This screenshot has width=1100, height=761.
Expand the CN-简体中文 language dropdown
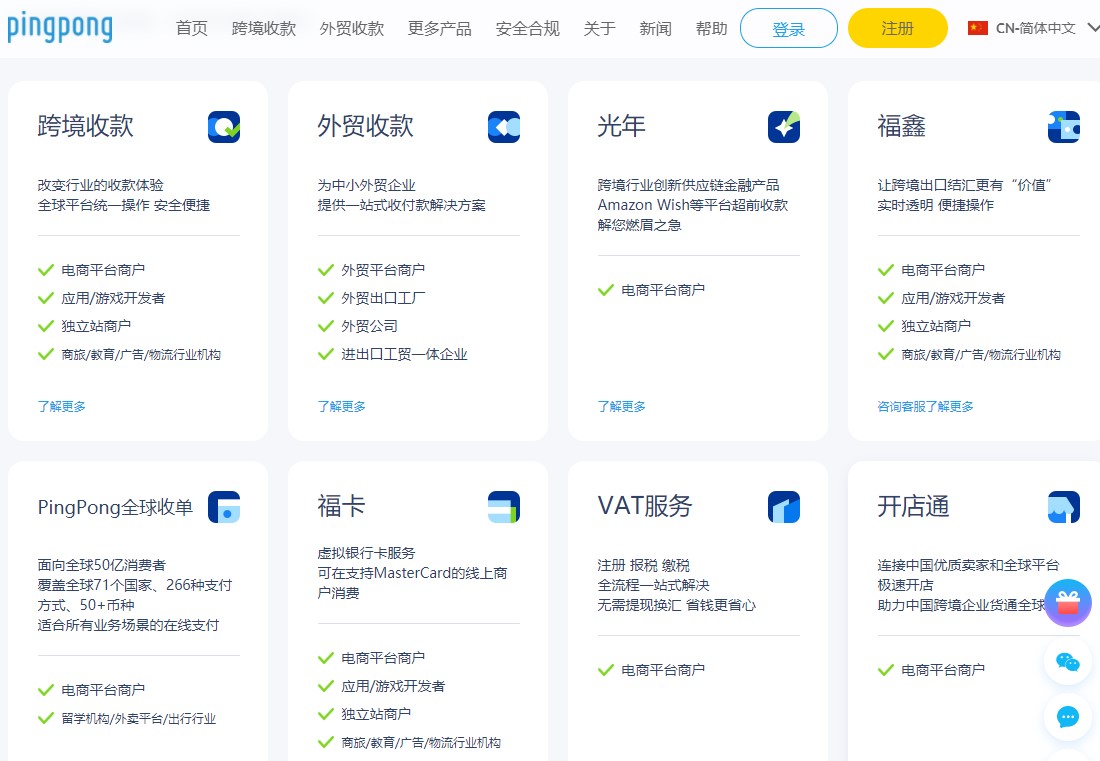(1033, 28)
